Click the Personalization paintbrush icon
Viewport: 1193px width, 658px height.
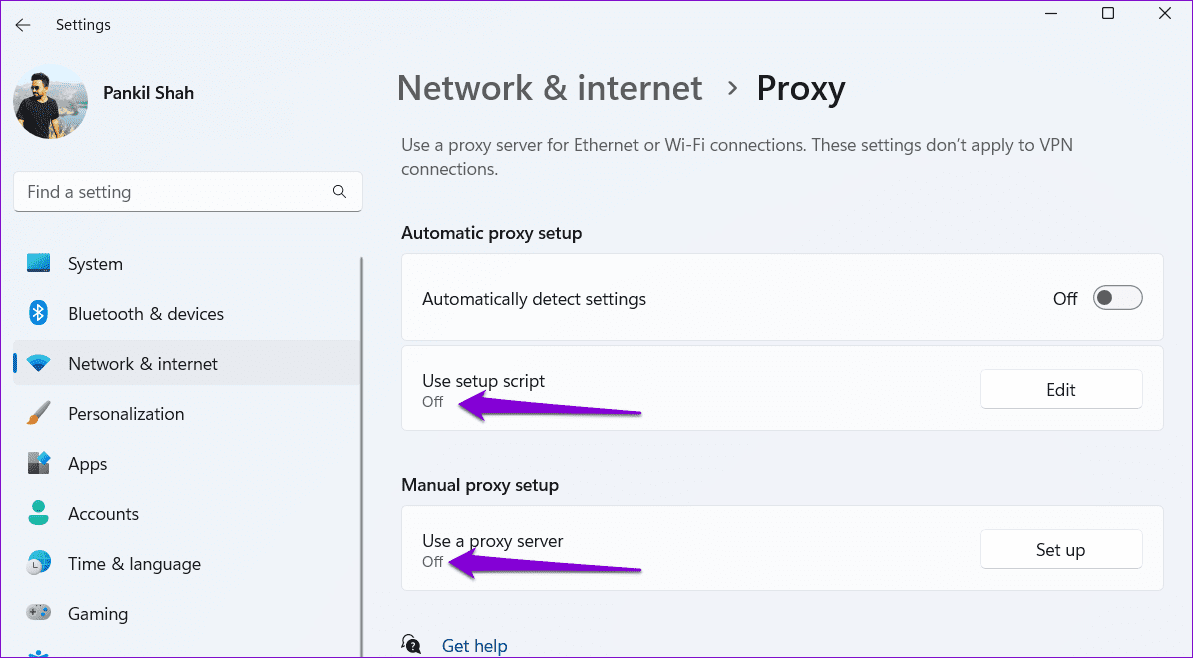pos(39,414)
